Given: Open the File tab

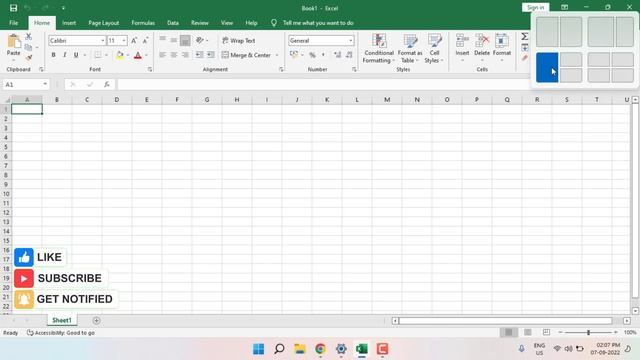Looking at the screenshot, I should (13, 23).
